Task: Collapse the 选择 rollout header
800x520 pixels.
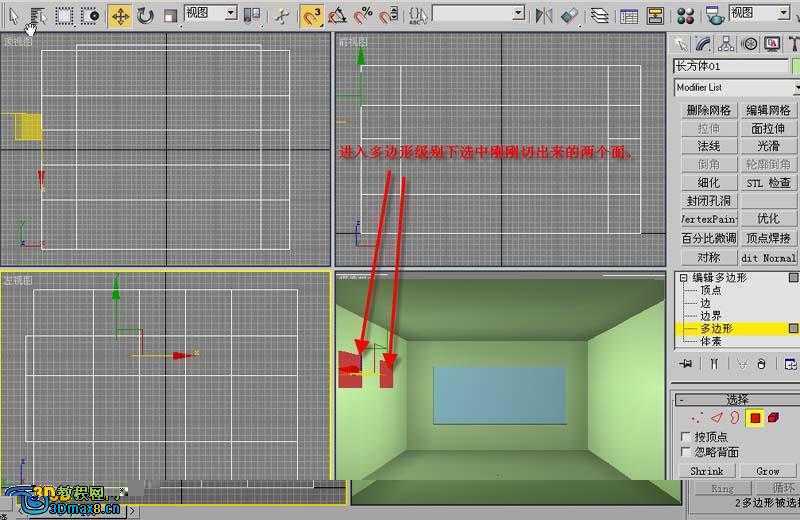Action: pyautogui.click(x=737, y=399)
